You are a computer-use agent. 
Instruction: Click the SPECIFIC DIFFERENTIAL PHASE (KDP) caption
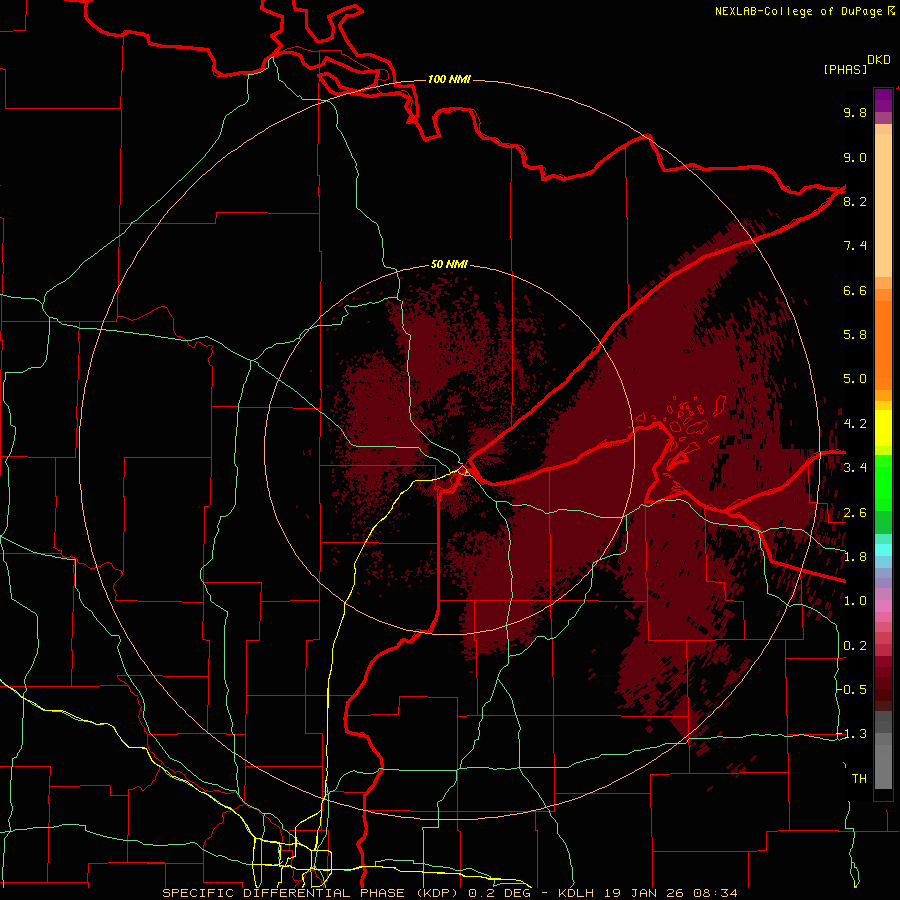312,893
